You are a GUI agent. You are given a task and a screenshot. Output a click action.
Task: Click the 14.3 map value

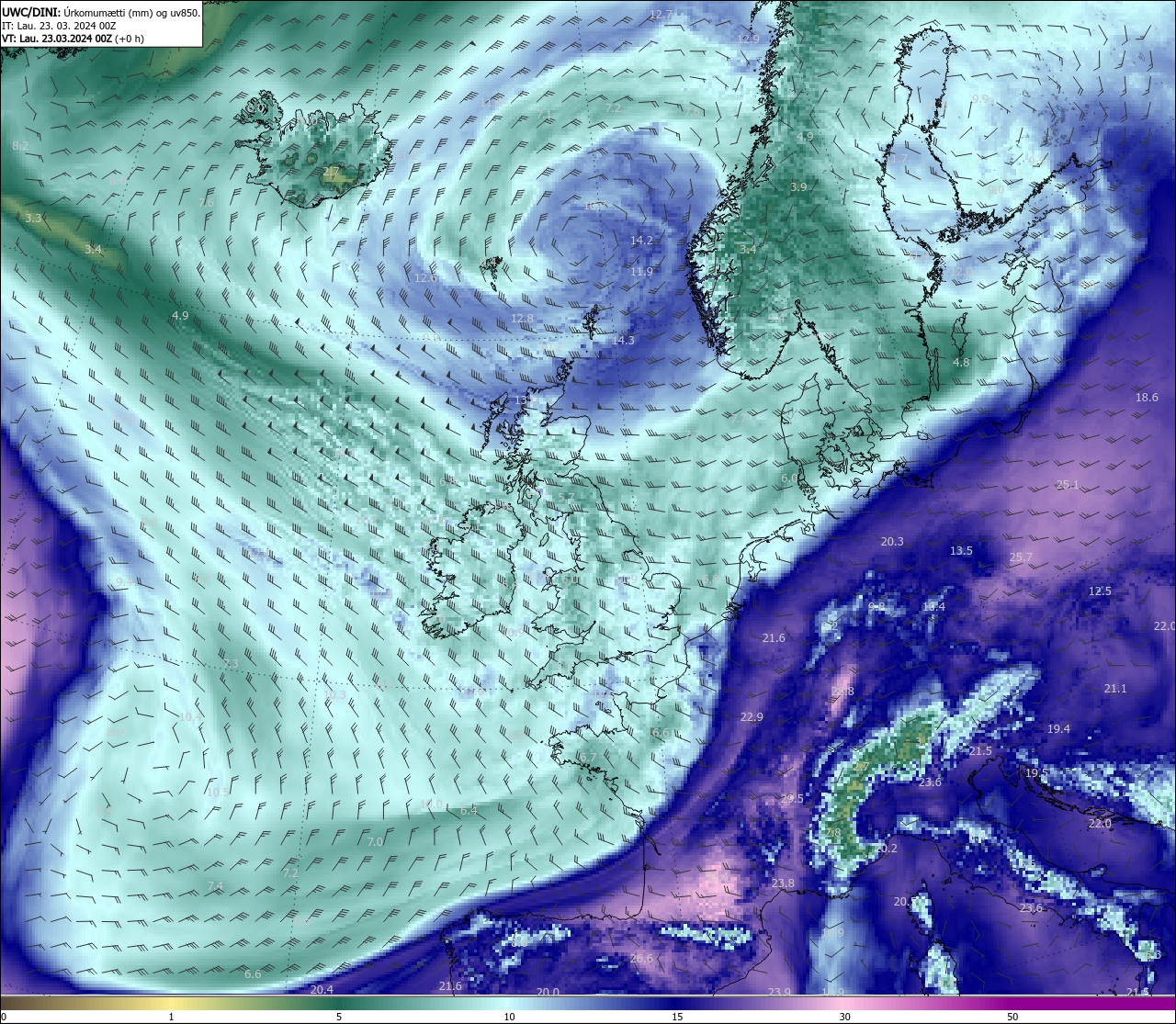pos(623,340)
